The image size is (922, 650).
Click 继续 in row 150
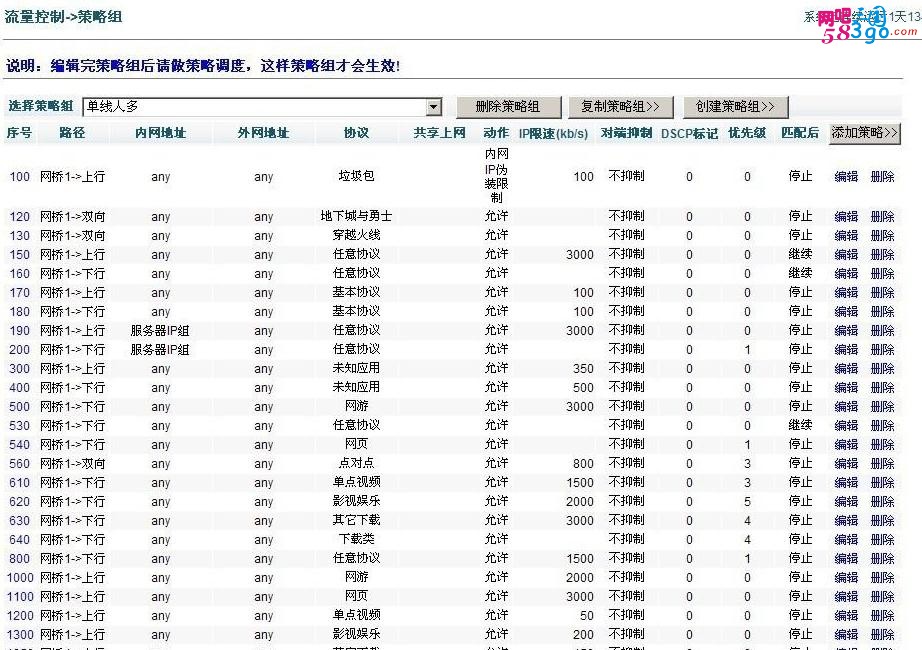click(x=800, y=254)
